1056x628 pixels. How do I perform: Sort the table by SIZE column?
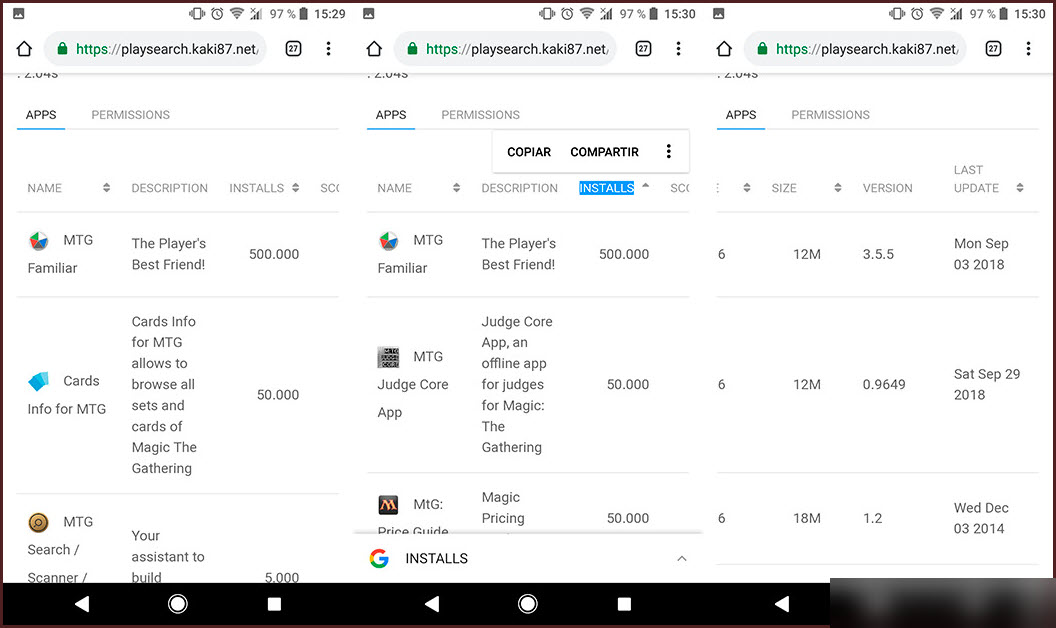tap(804, 188)
